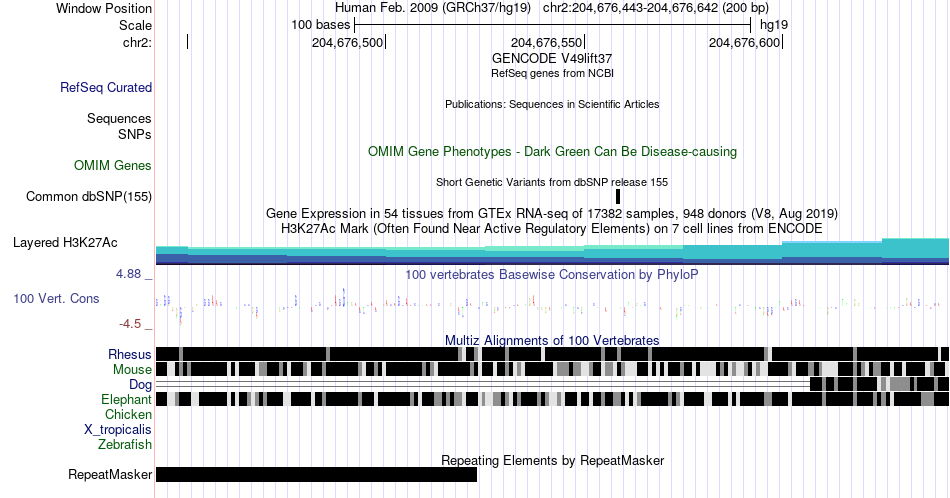This screenshot has height=498, width=950.
Task: Click the Elephant alignment block row
Action: [x=552, y=399]
